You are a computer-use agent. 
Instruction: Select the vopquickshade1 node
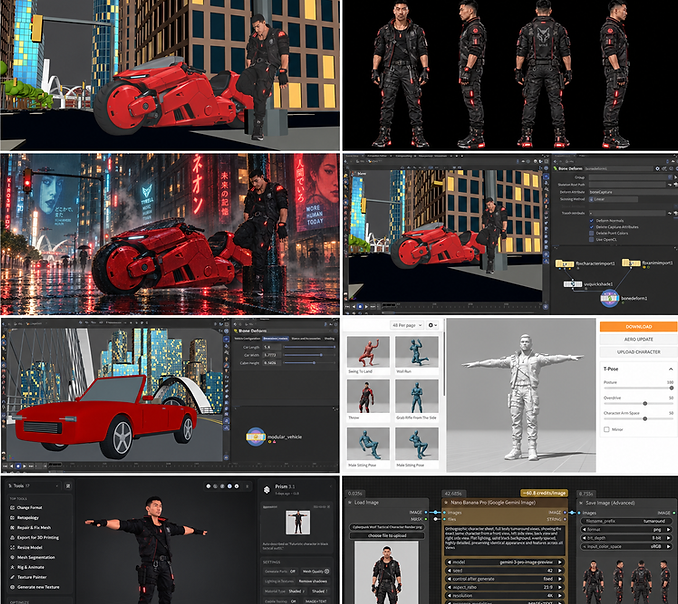coord(572,284)
